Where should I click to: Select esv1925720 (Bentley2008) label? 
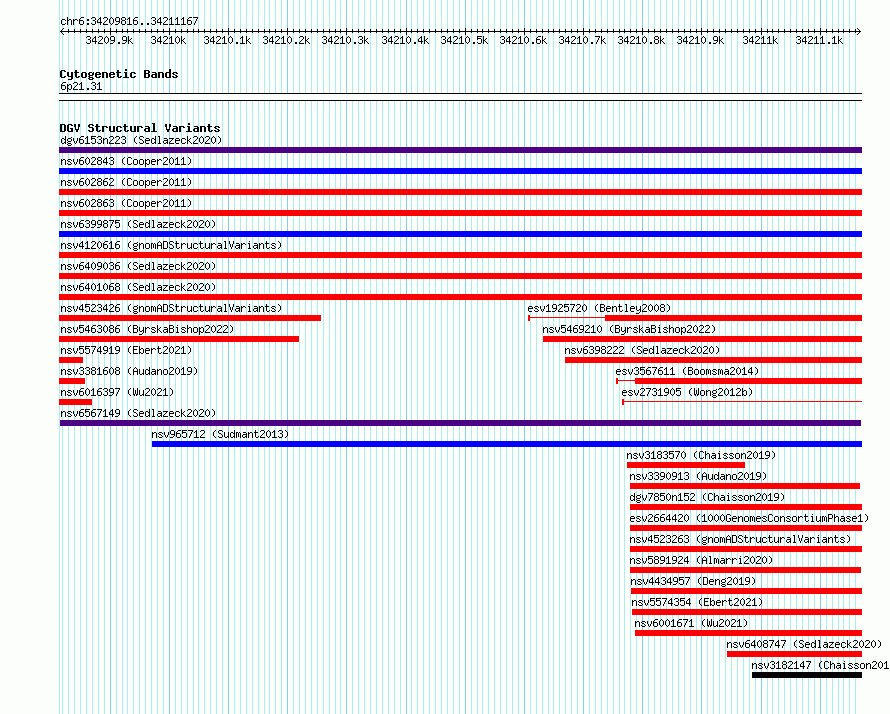pos(599,308)
